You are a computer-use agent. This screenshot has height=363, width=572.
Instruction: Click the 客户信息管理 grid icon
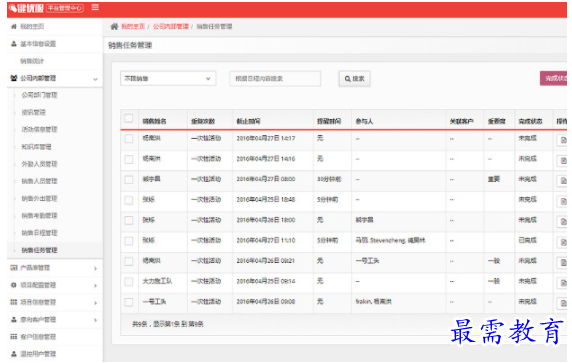coord(14,337)
